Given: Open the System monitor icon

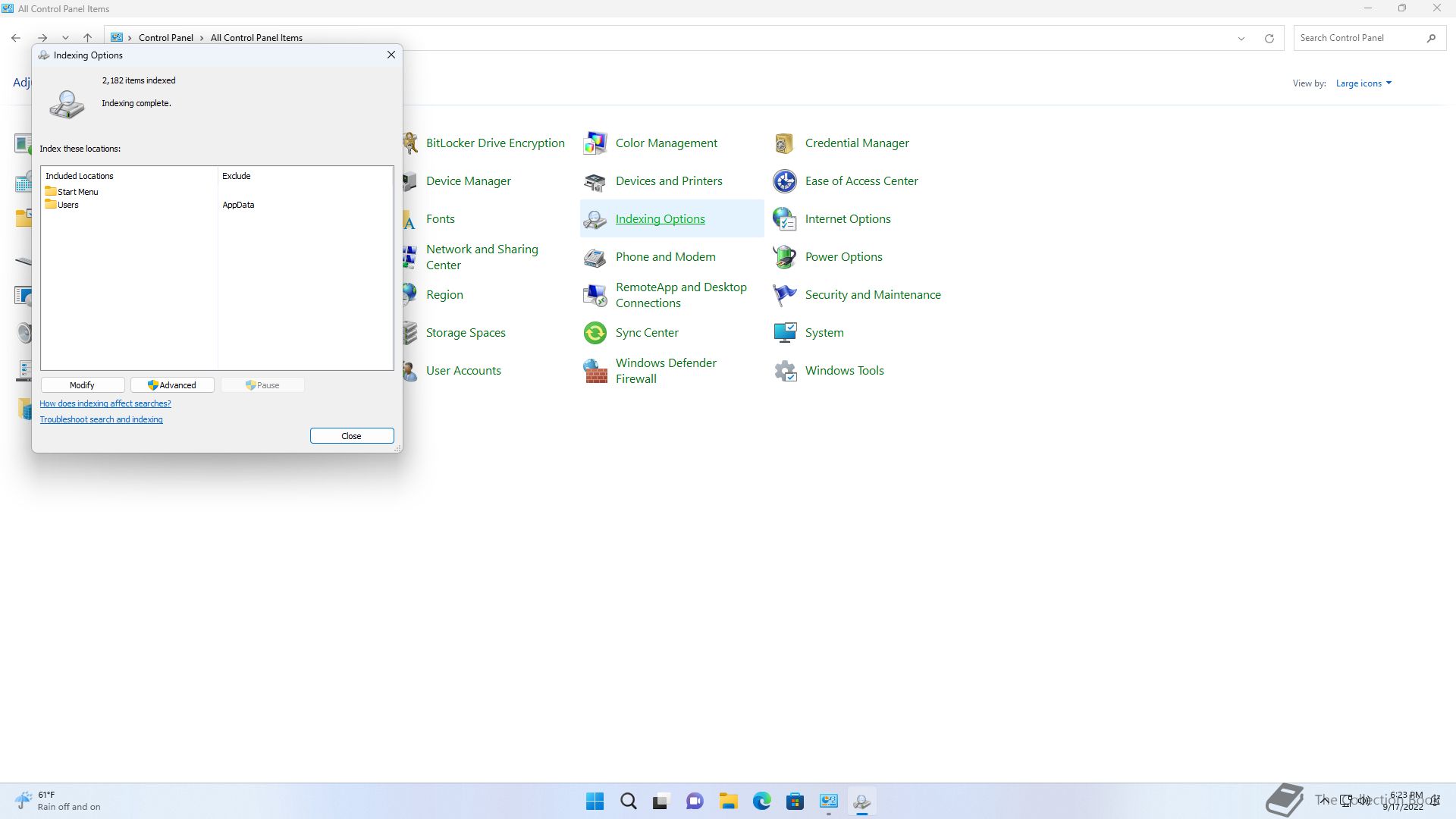Looking at the screenshot, I should coord(785,332).
